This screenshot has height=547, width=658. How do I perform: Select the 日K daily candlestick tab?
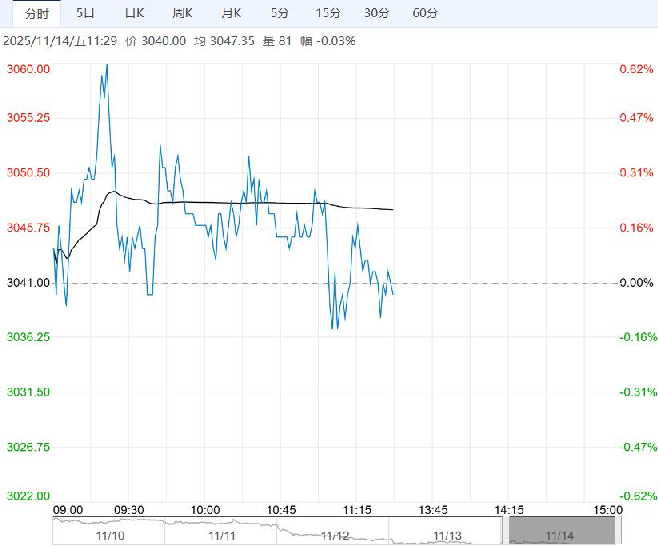click(x=133, y=13)
